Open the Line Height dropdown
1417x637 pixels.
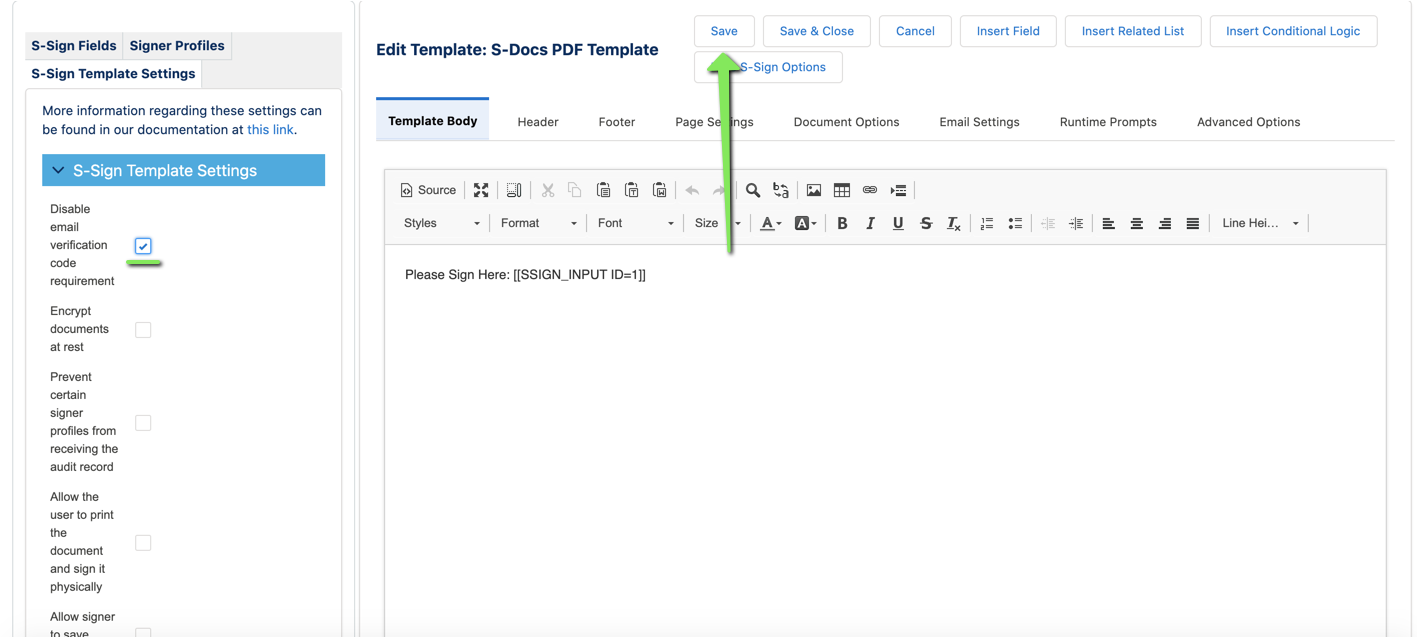click(1260, 223)
